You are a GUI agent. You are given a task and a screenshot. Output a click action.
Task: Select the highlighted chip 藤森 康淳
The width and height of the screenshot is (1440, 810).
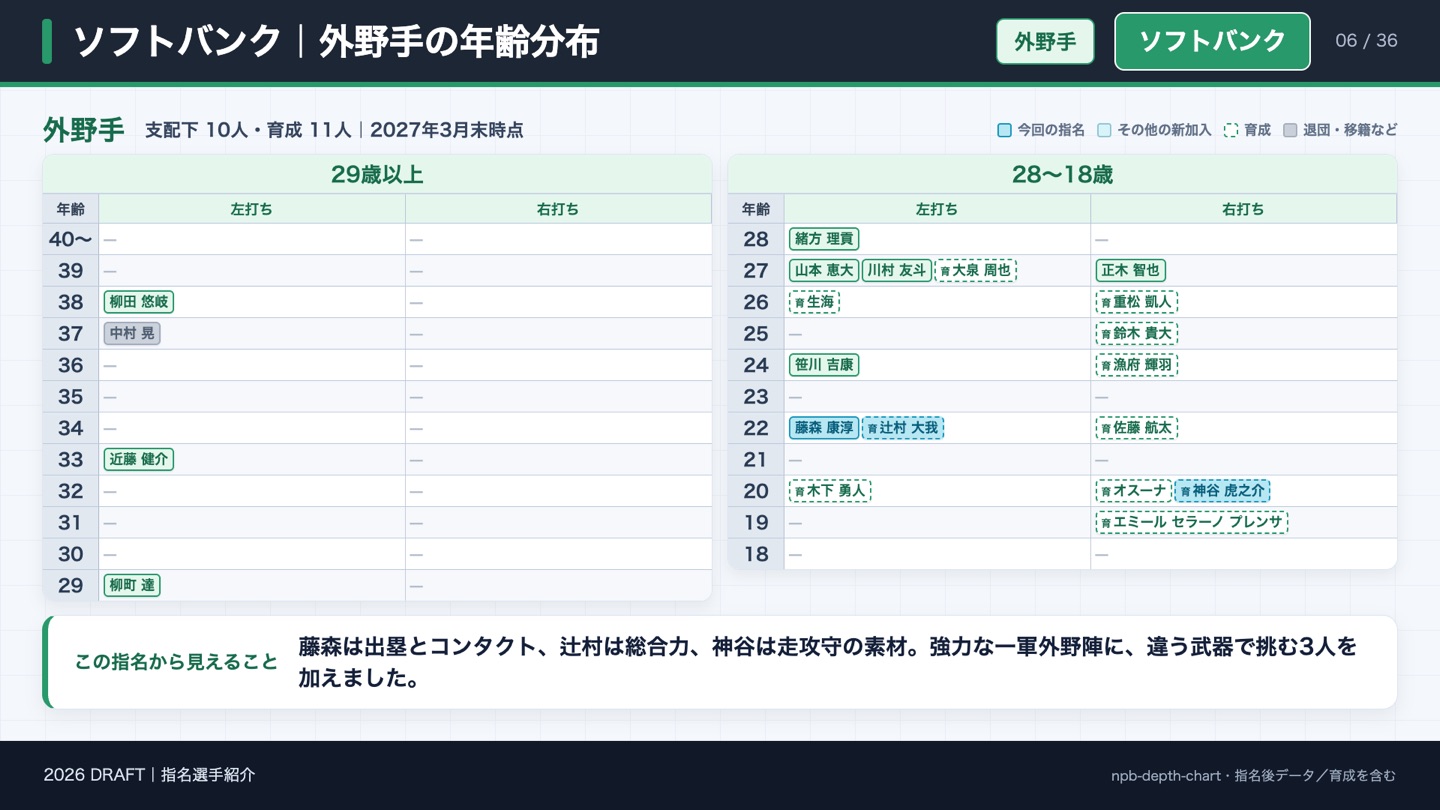point(824,428)
